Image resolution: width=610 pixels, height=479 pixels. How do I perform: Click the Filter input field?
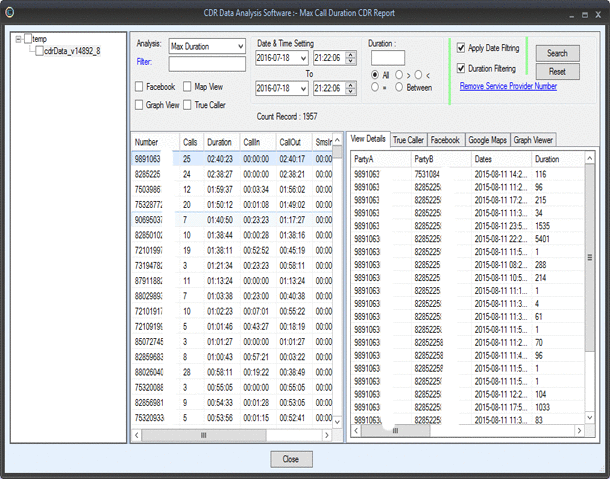coord(207,64)
